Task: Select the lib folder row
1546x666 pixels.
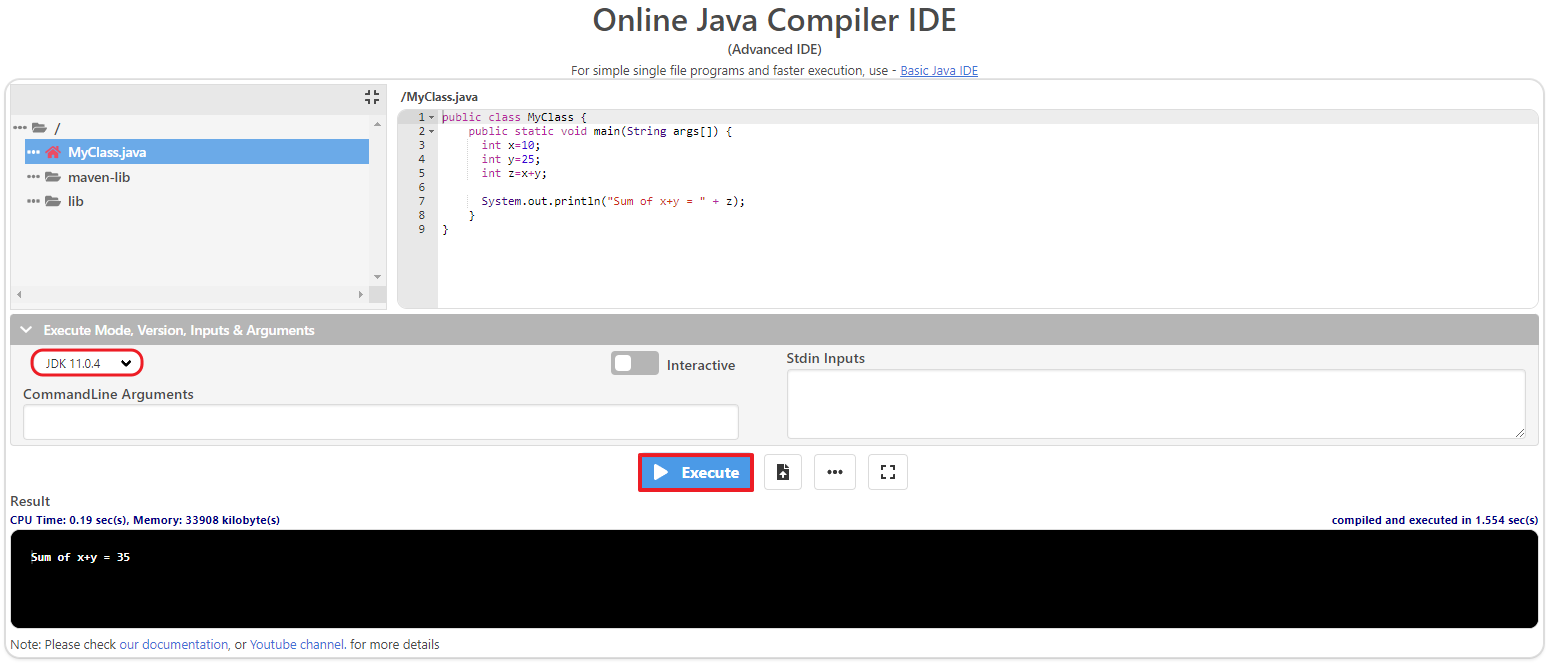Action: click(197, 201)
